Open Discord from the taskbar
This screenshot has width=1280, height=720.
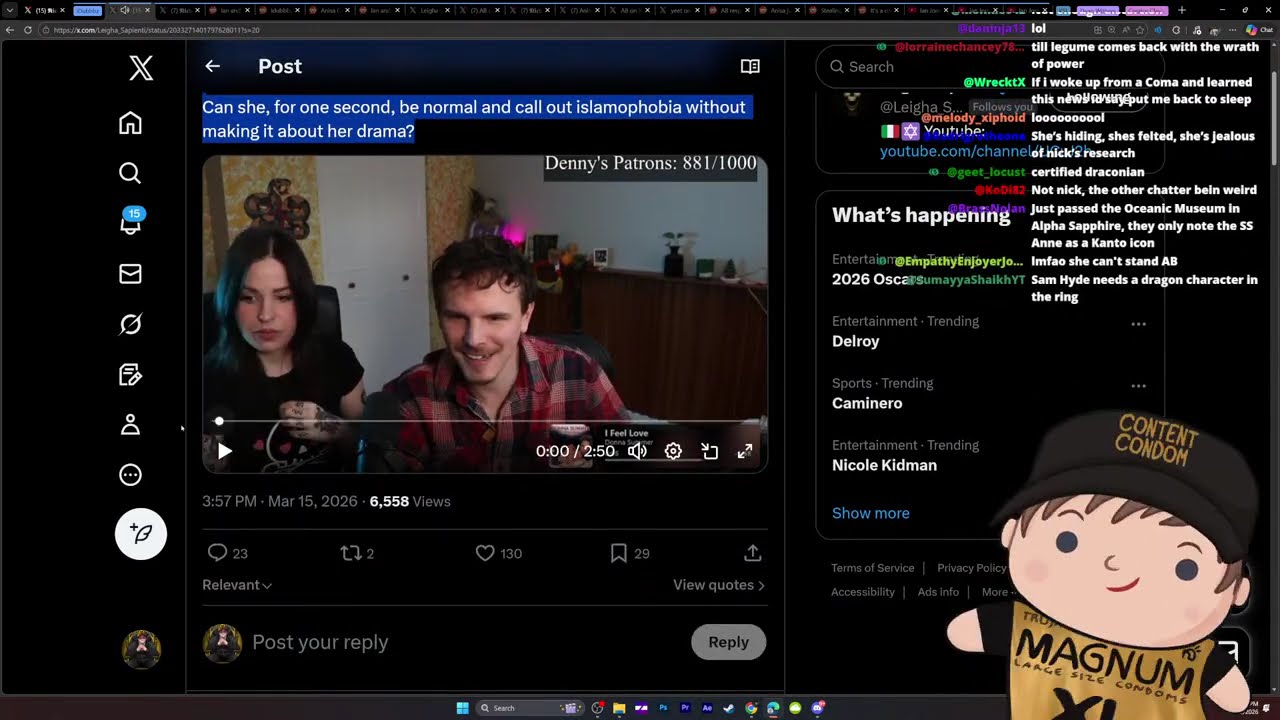(818, 708)
